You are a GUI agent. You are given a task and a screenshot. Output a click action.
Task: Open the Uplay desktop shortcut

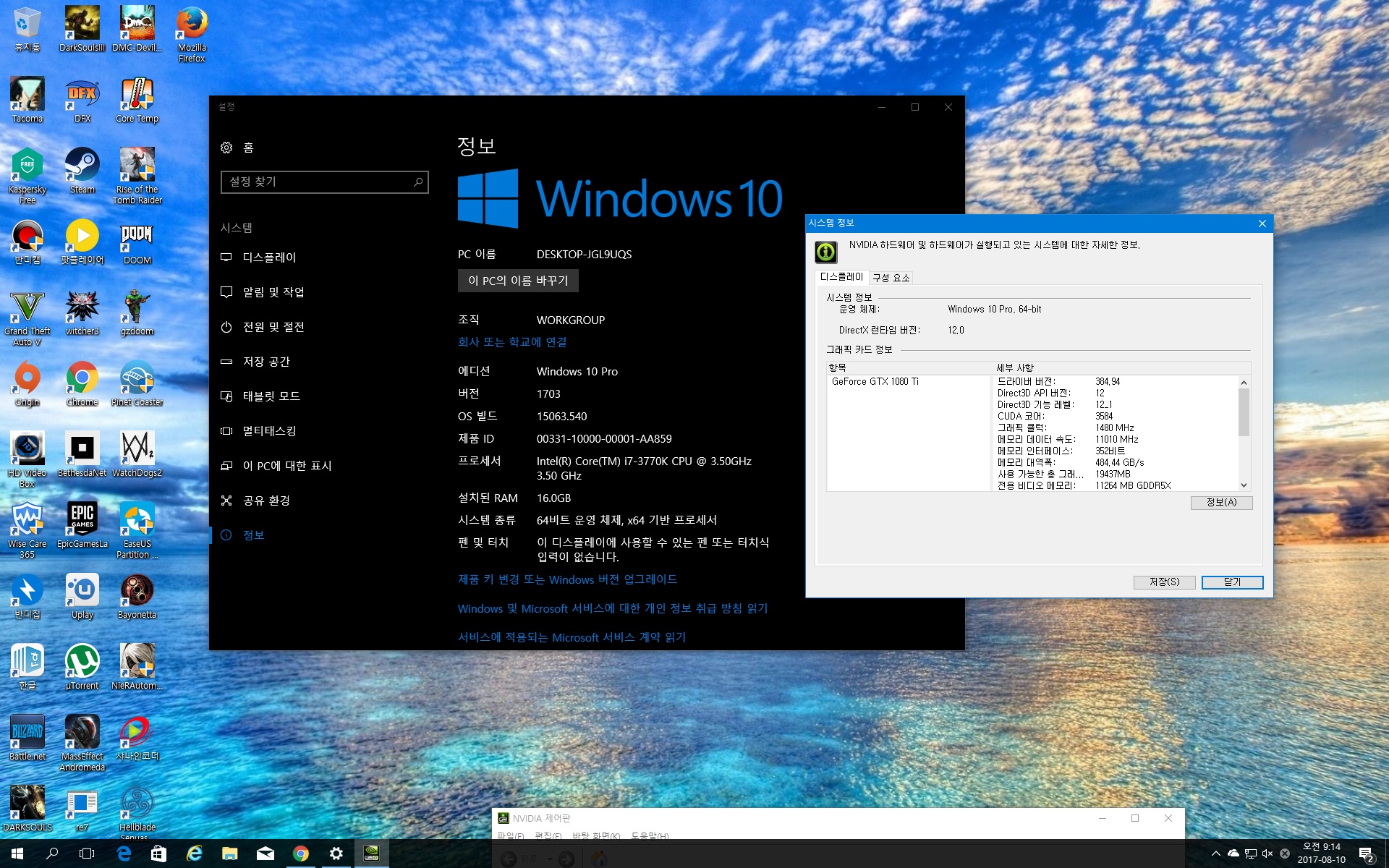click(82, 596)
